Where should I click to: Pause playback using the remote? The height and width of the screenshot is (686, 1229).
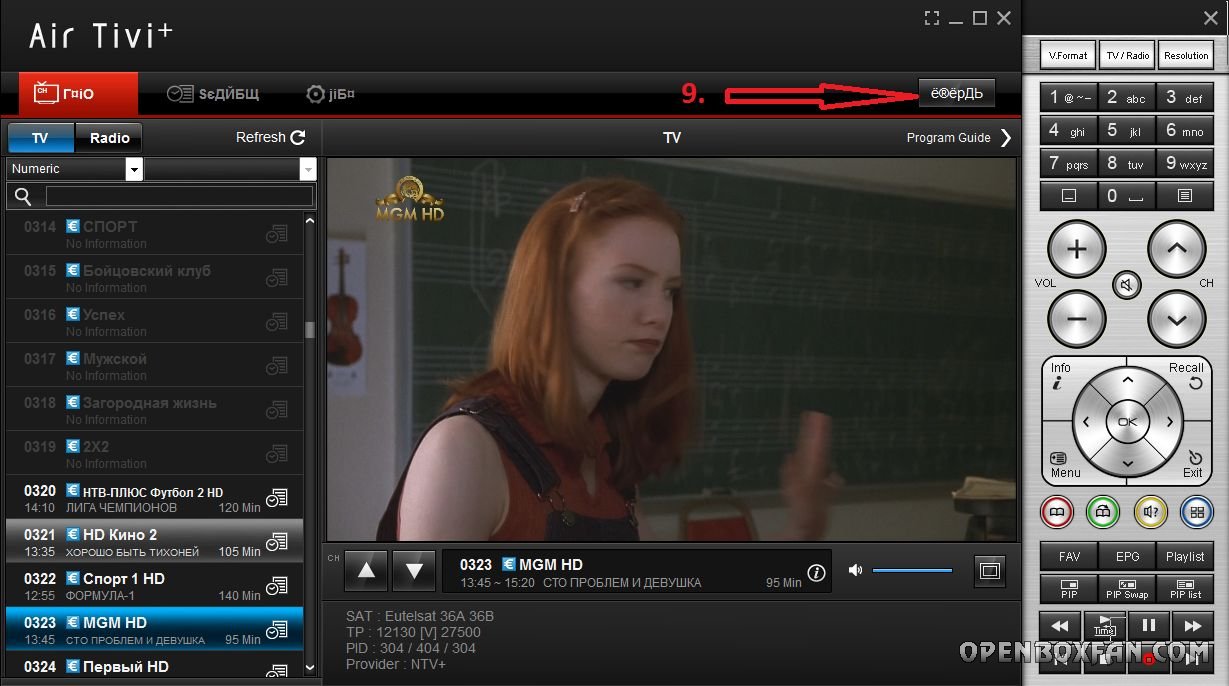[x=1150, y=625]
